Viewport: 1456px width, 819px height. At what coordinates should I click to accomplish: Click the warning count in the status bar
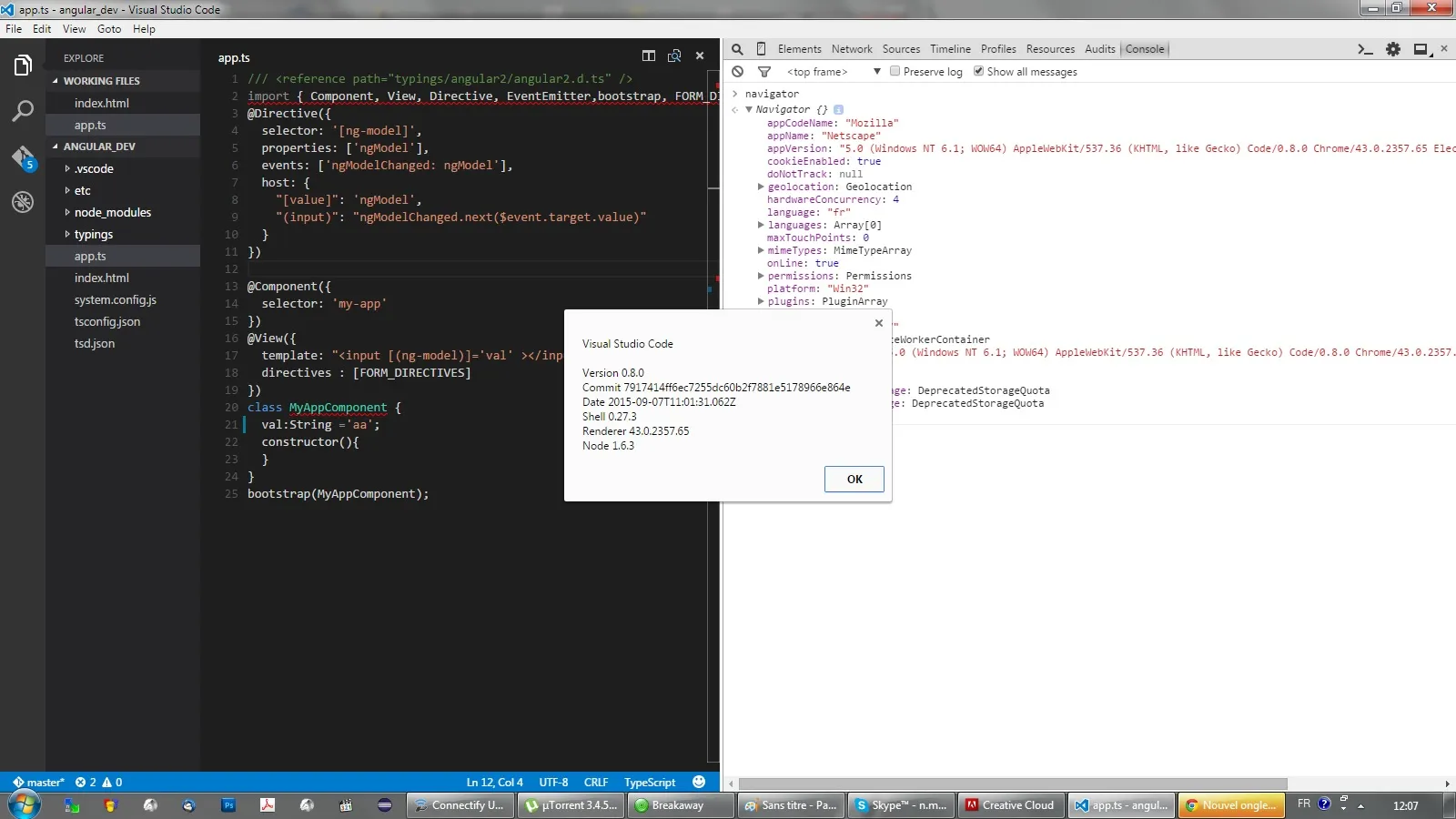click(x=112, y=782)
